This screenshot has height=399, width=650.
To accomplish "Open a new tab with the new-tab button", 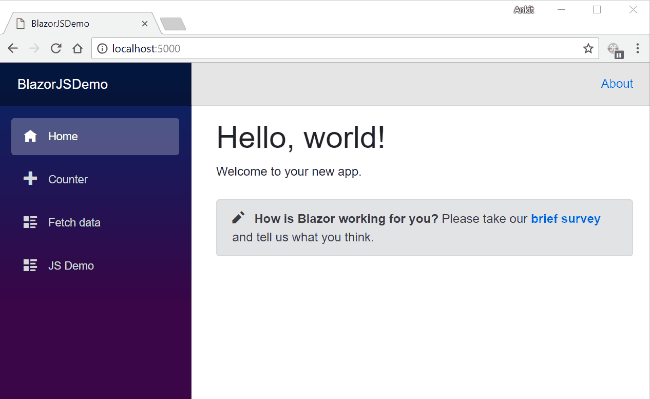I will coord(173,24).
